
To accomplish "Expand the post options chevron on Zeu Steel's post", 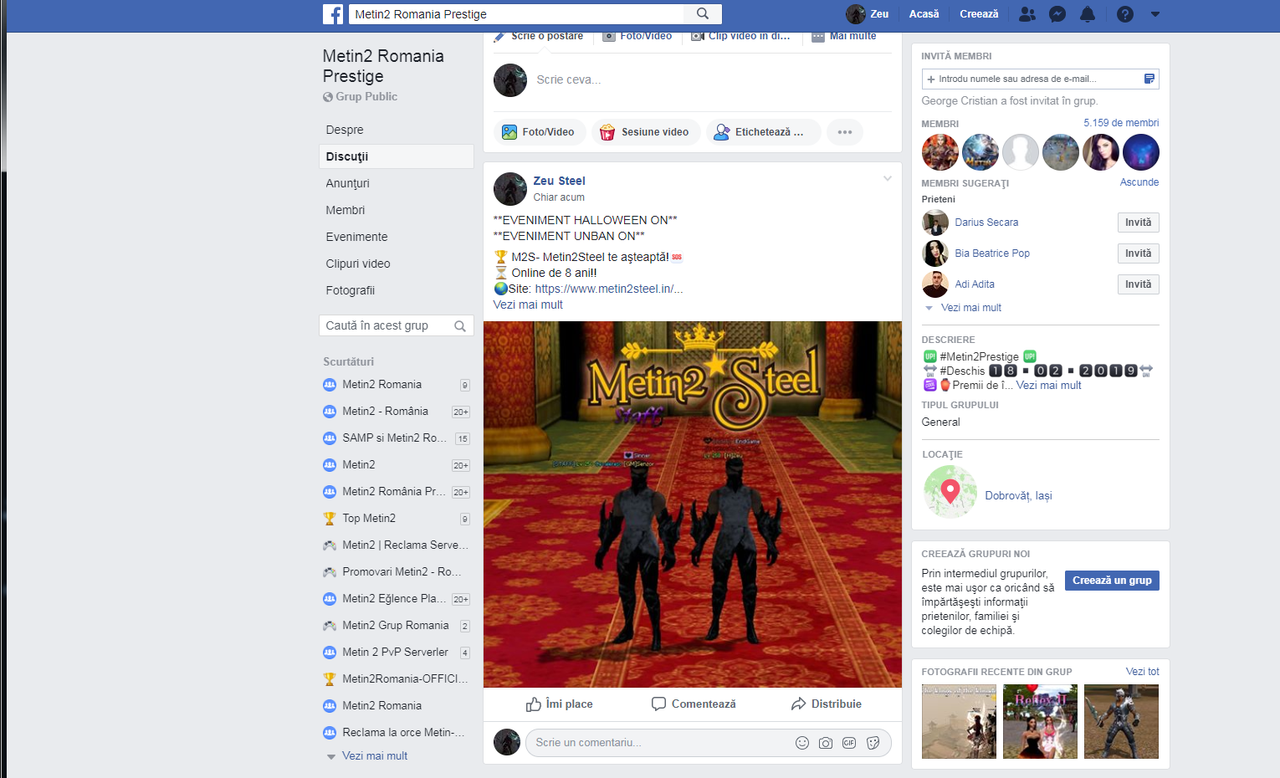I will (887, 178).
